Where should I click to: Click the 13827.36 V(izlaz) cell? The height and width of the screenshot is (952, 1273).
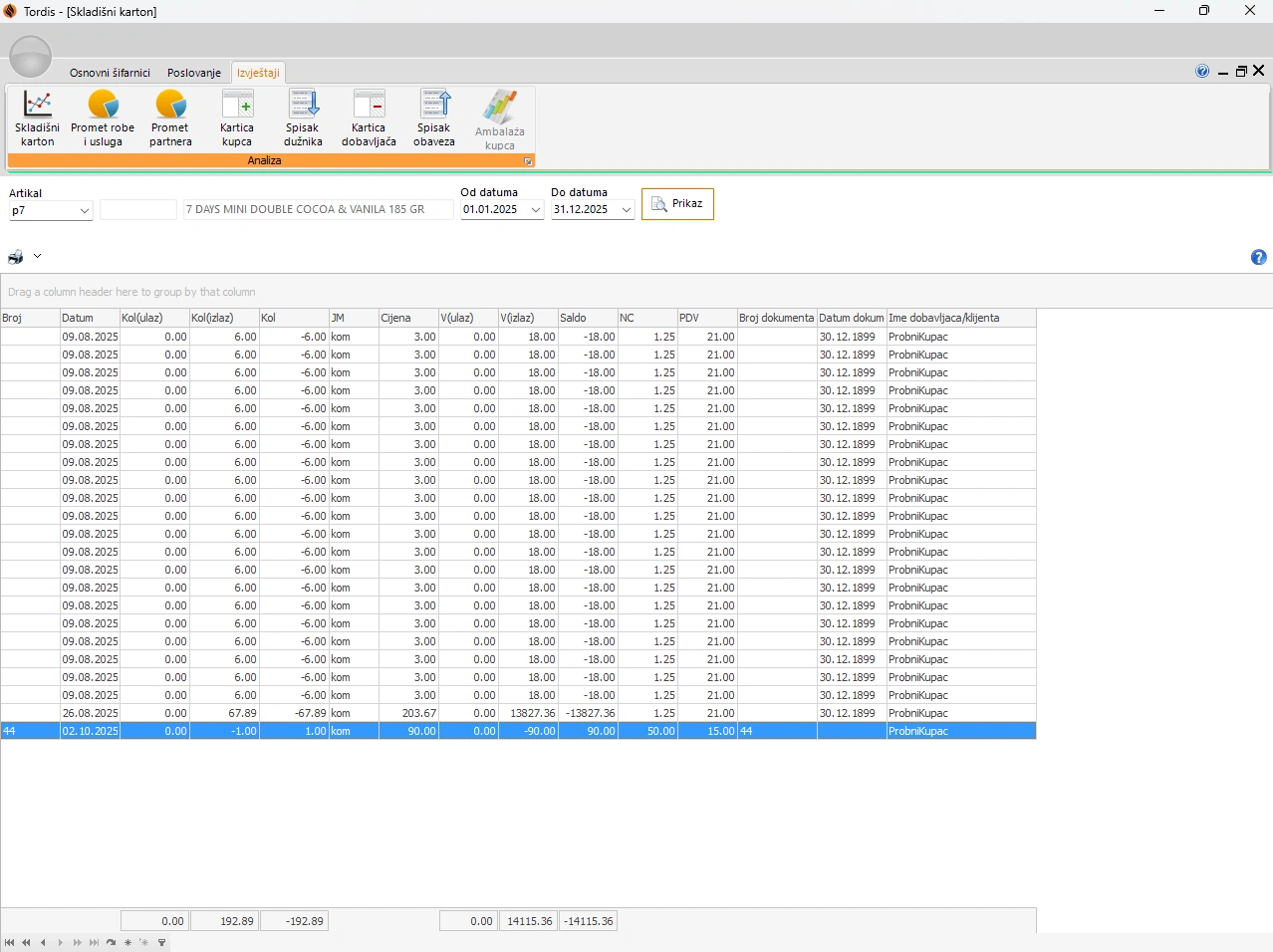coord(528,713)
